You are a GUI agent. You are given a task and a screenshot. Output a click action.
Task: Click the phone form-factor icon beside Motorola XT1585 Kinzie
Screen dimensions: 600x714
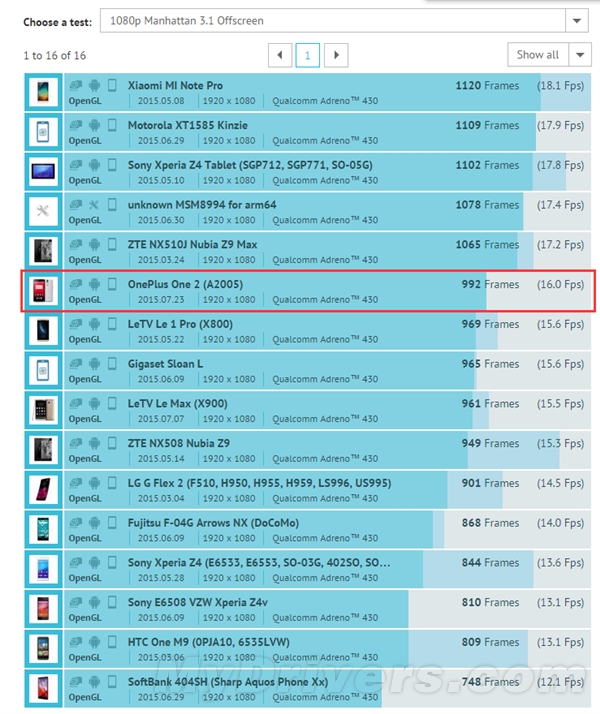(112, 126)
